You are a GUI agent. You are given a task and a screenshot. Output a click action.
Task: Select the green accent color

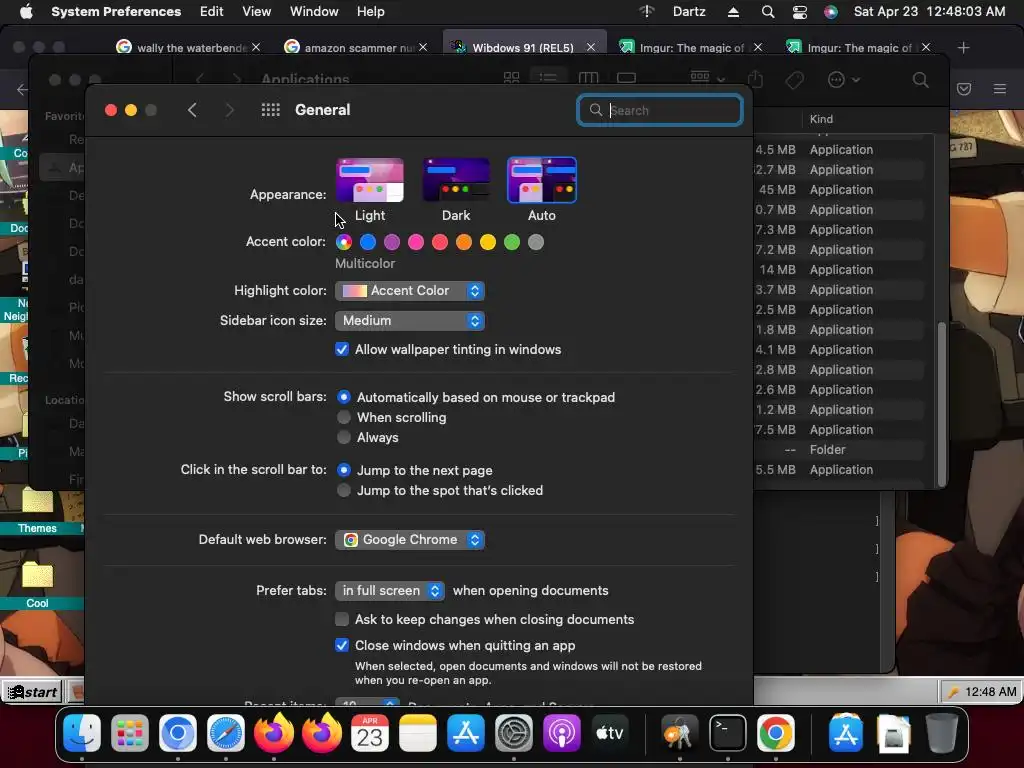pyautogui.click(x=512, y=242)
